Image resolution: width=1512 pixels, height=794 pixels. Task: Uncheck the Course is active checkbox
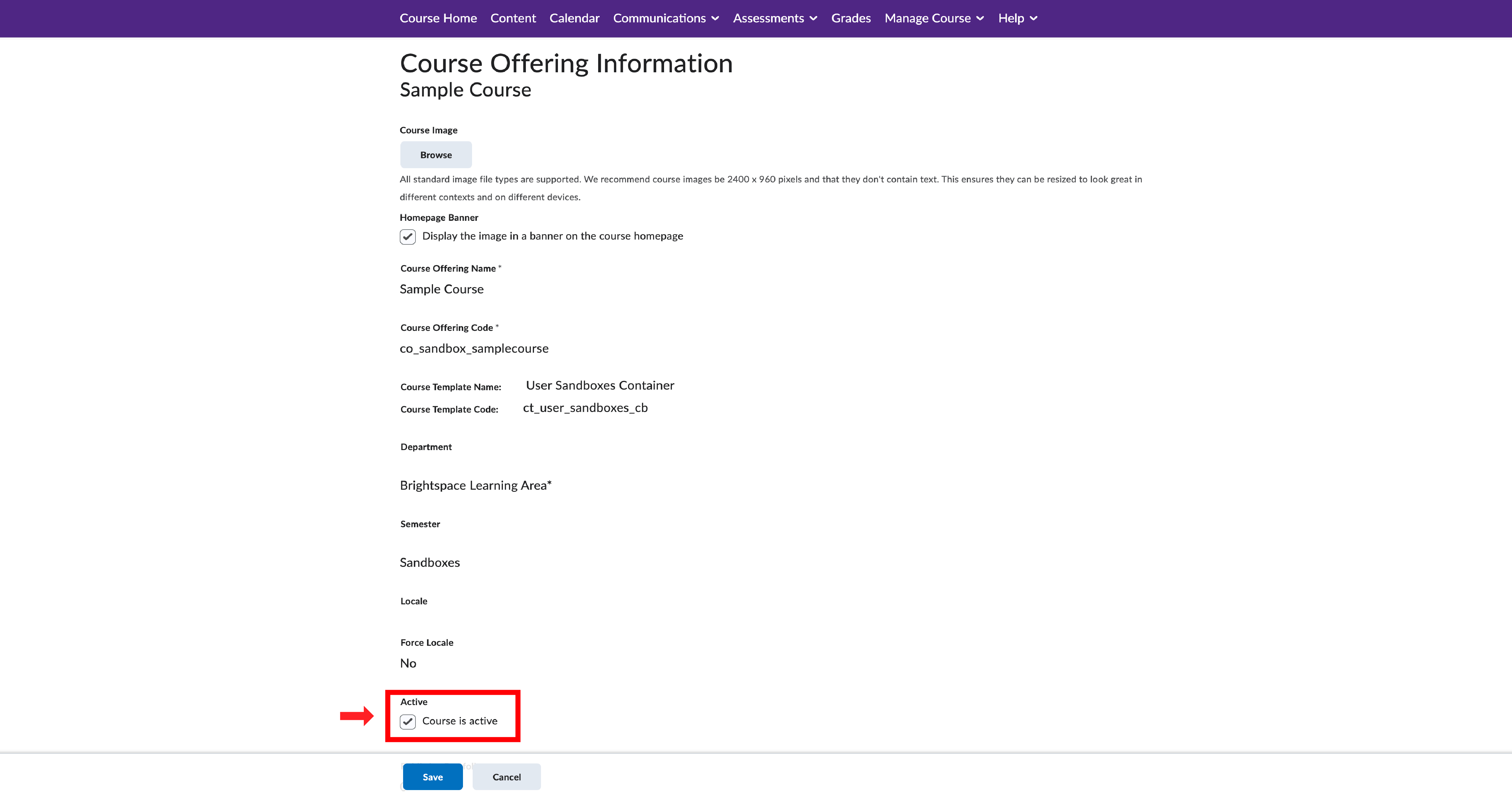[408, 721]
